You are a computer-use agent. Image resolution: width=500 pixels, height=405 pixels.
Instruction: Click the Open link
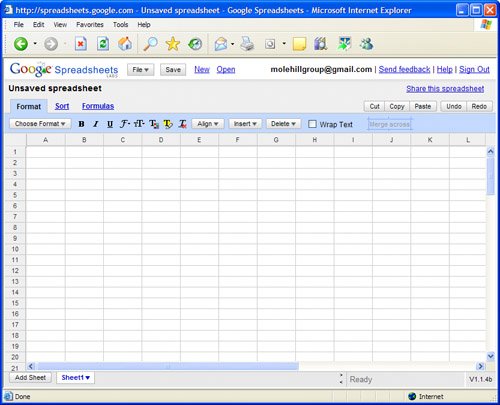[x=226, y=70]
